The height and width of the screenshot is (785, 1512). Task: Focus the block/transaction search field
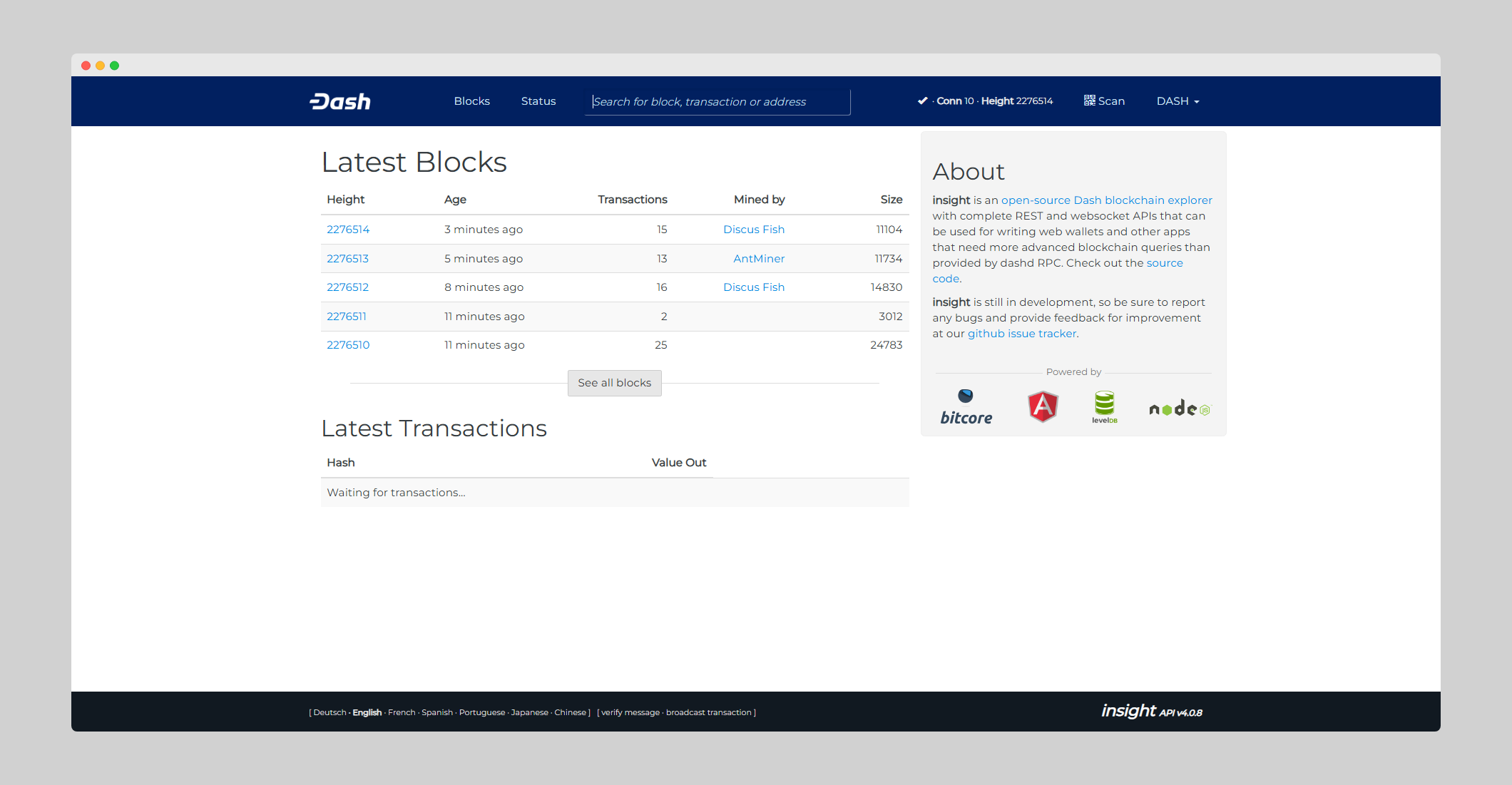(x=717, y=102)
